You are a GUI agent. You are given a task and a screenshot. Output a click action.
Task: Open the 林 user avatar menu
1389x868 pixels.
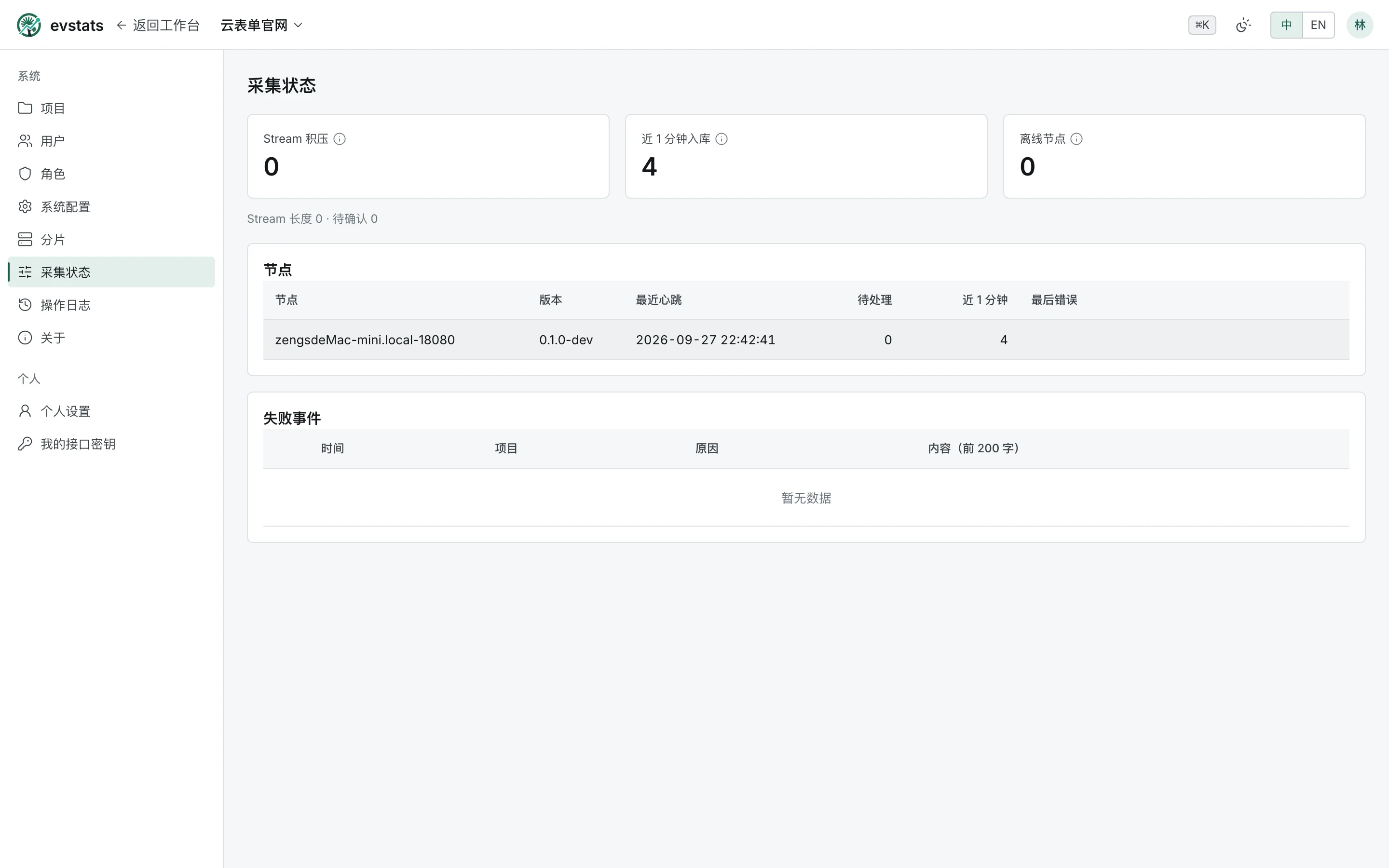pos(1359,25)
